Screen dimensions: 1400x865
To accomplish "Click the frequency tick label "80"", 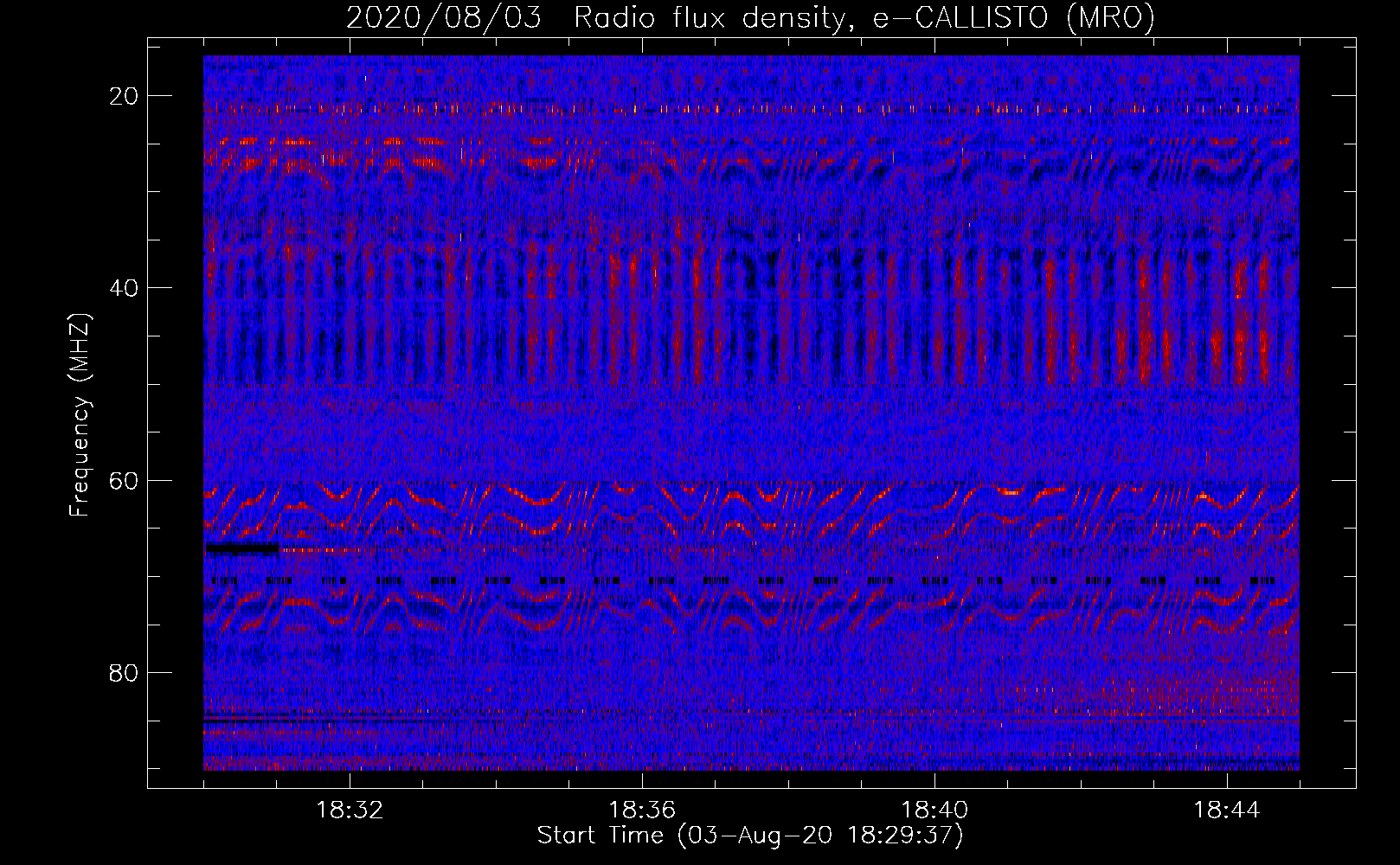I will (x=124, y=673).
